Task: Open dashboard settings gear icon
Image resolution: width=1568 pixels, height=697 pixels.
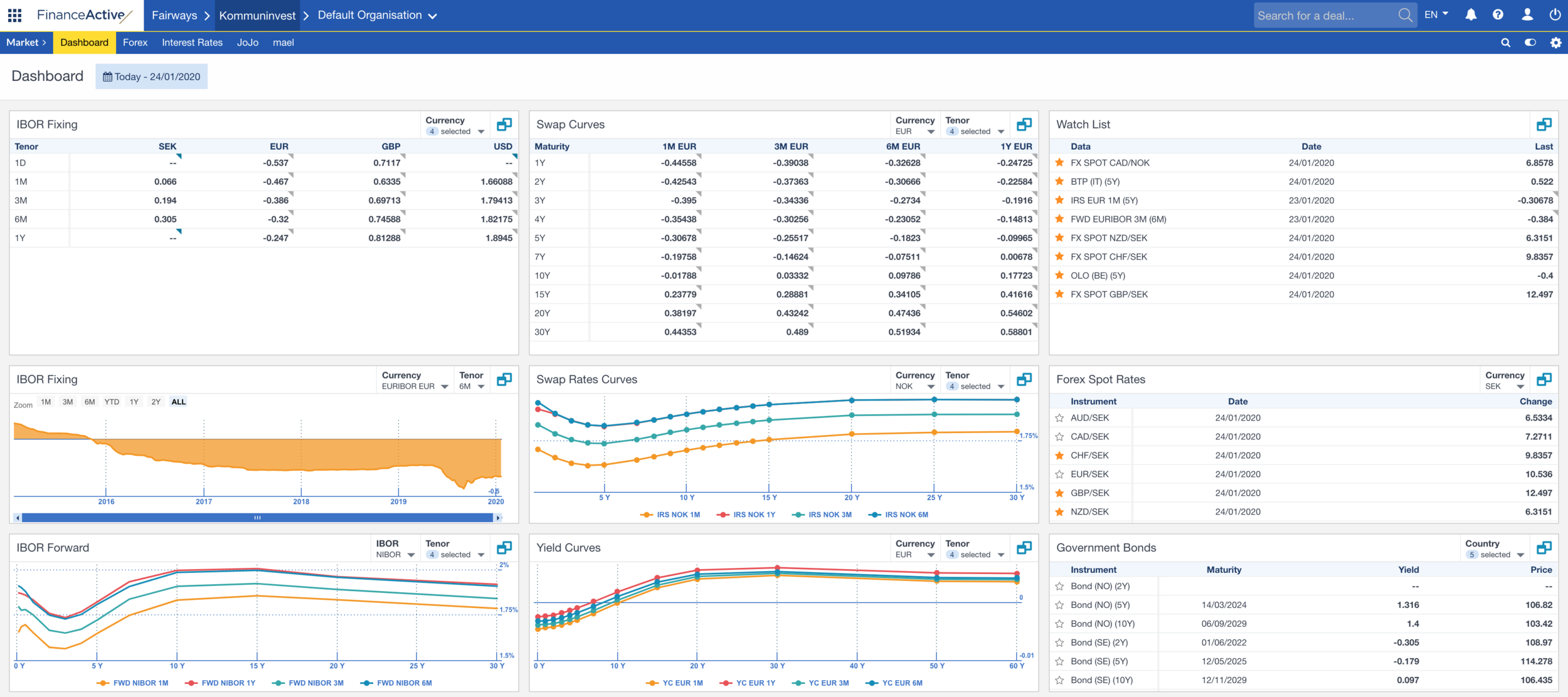Action: pos(1555,43)
